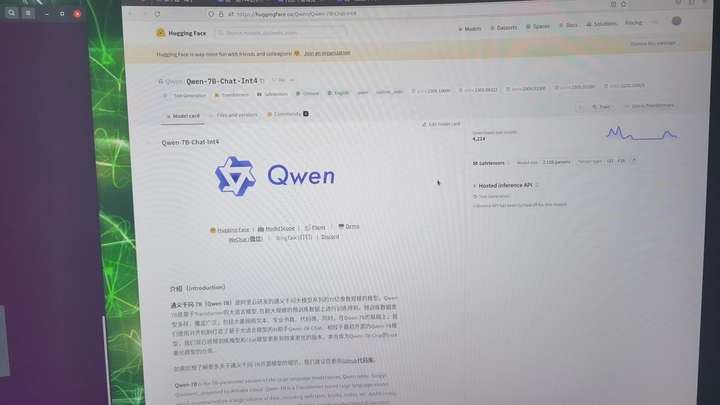Open the user avatar menu
Image resolution: width=720 pixels, height=405 pixels.
tap(676, 21)
